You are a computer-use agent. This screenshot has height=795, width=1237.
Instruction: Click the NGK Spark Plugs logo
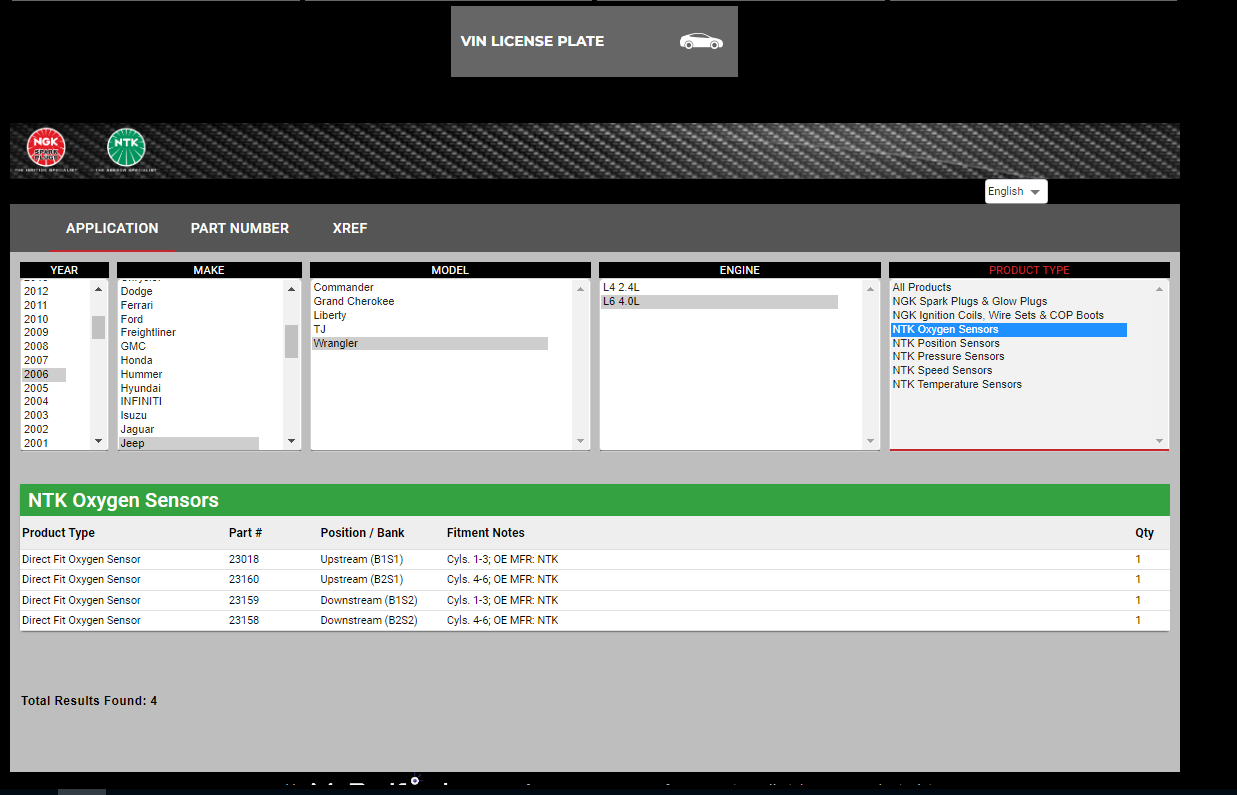(x=46, y=147)
